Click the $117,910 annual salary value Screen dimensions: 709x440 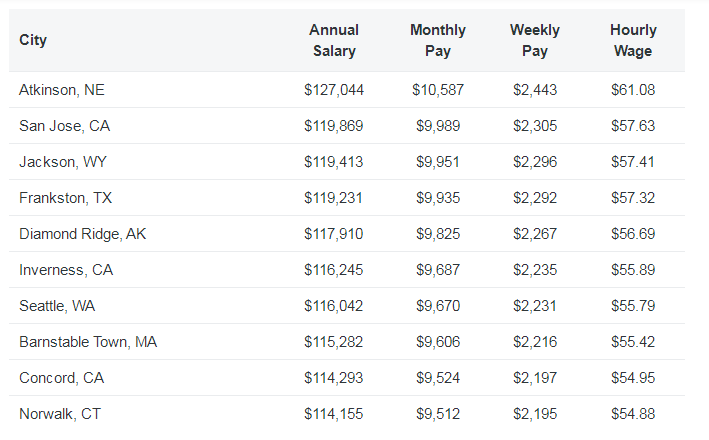tap(334, 234)
